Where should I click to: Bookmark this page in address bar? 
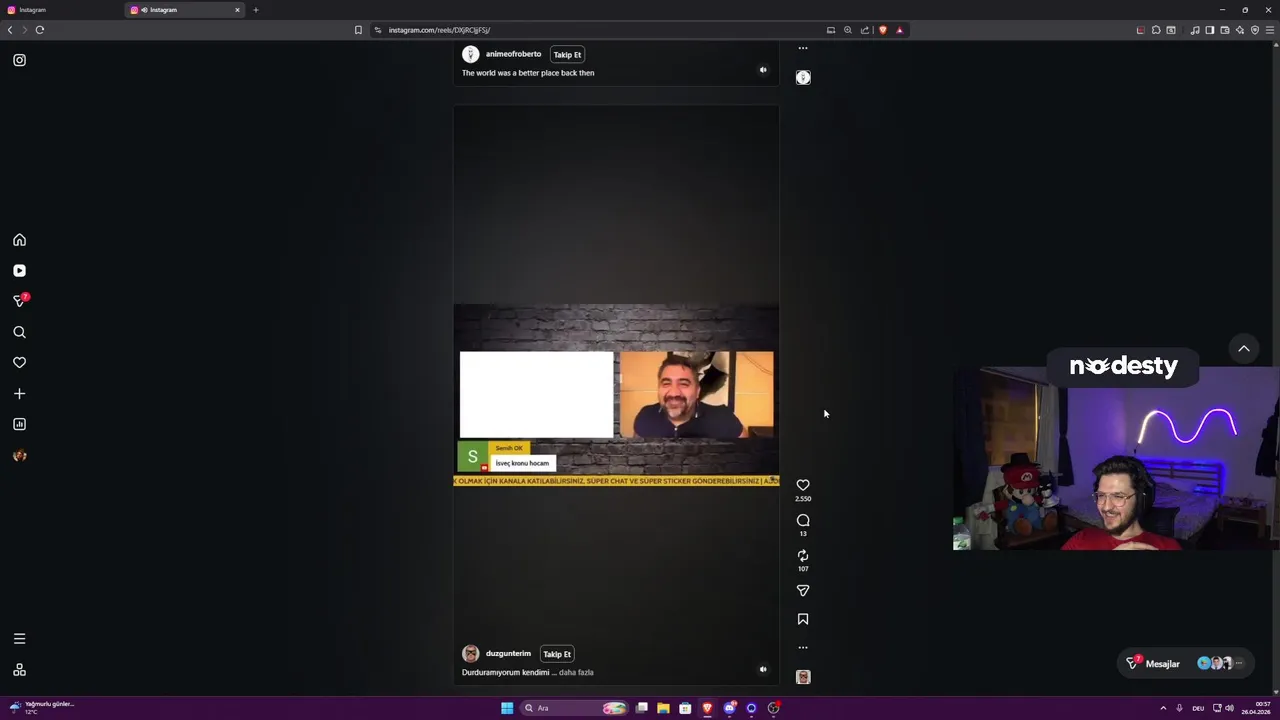[x=358, y=30]
